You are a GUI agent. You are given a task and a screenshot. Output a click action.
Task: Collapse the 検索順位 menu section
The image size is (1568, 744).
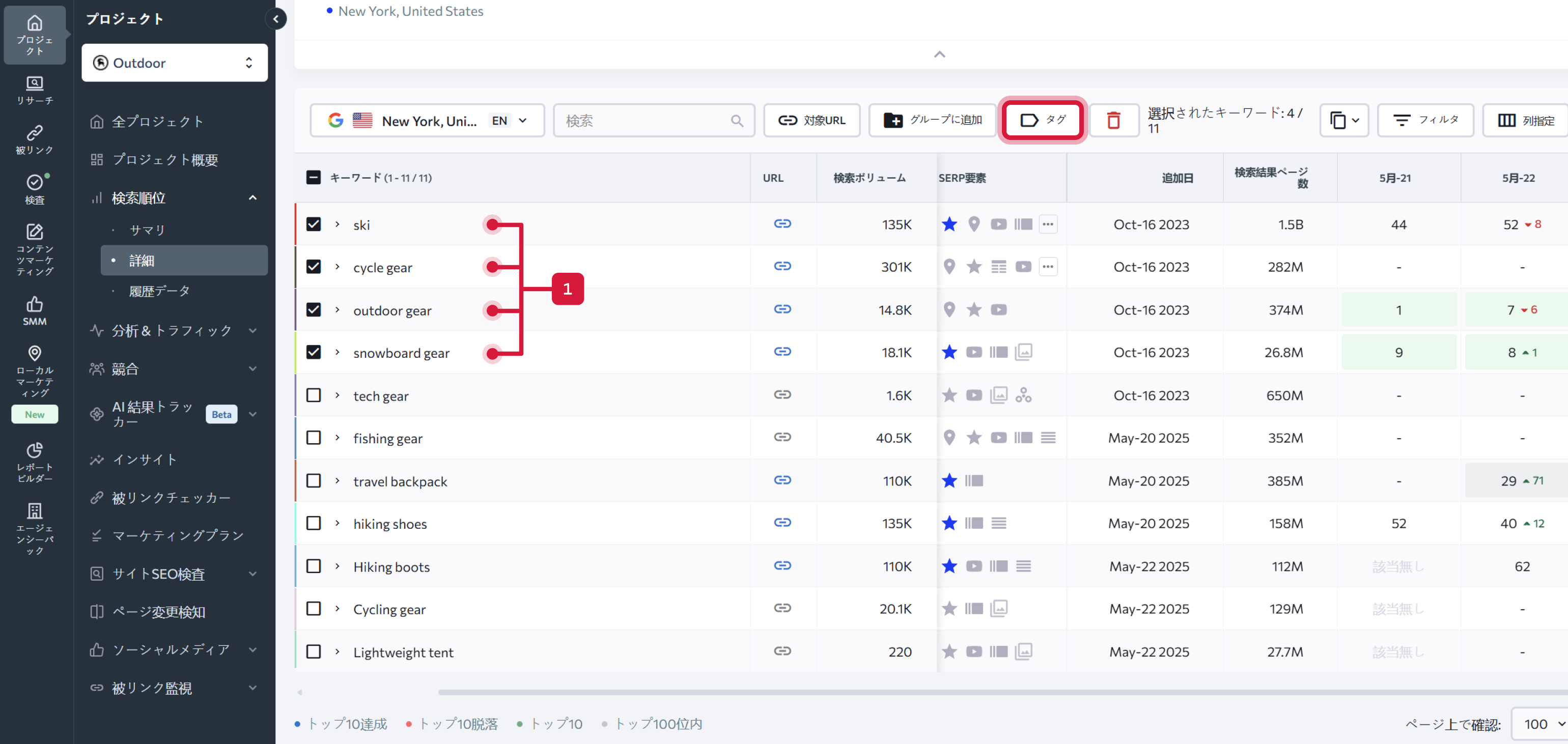pyautogui.click(x=253, y=198)
